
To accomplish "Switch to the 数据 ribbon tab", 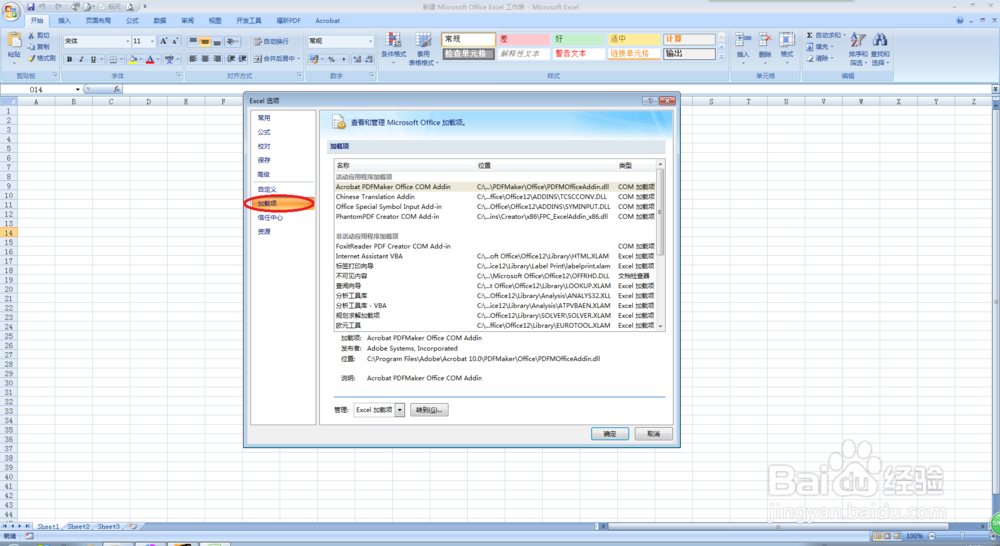I will [159, 21].
